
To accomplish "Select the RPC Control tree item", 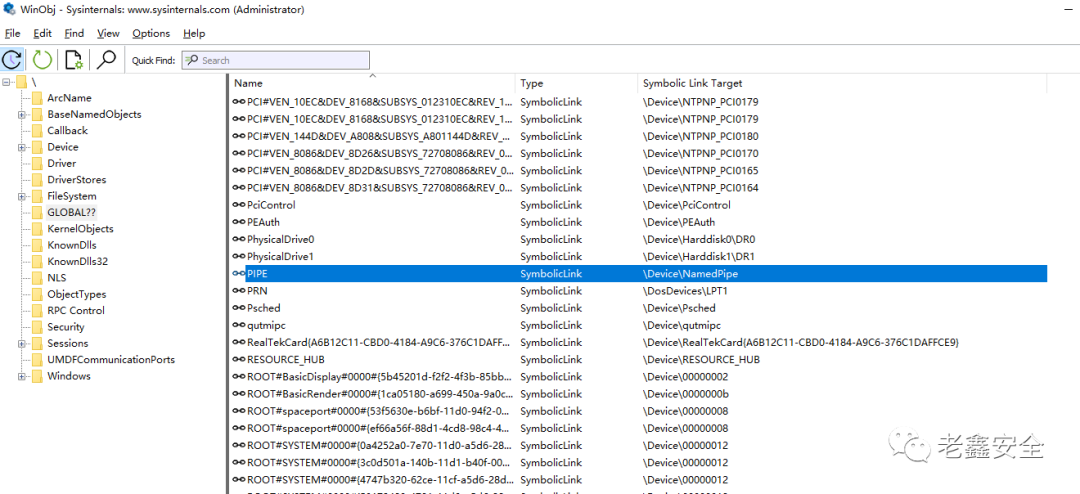I will point(76,311).
